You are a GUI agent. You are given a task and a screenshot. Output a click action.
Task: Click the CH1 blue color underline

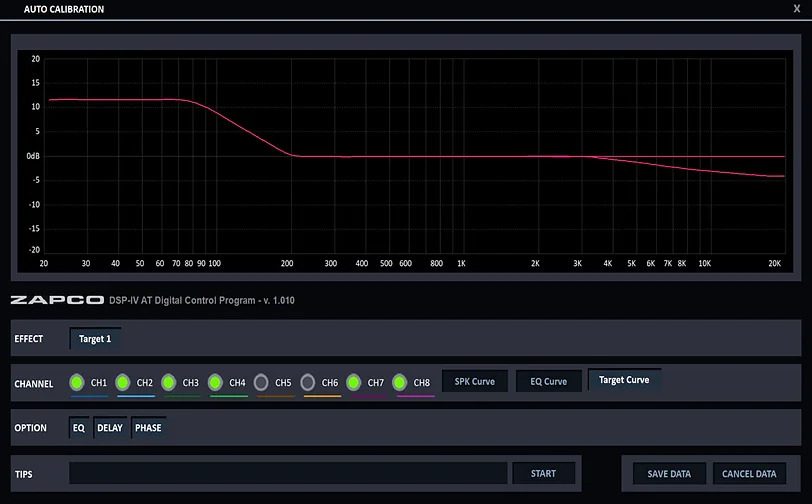(x=90, y=396)
